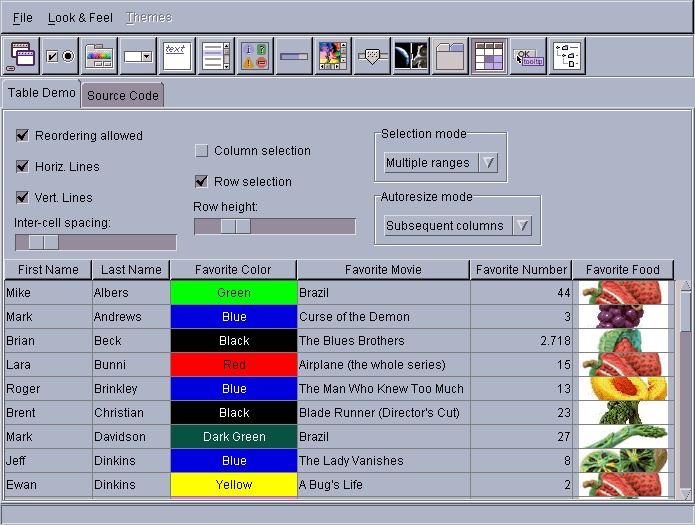Click the peach food image for Brinkley

(x=623, y=388)
